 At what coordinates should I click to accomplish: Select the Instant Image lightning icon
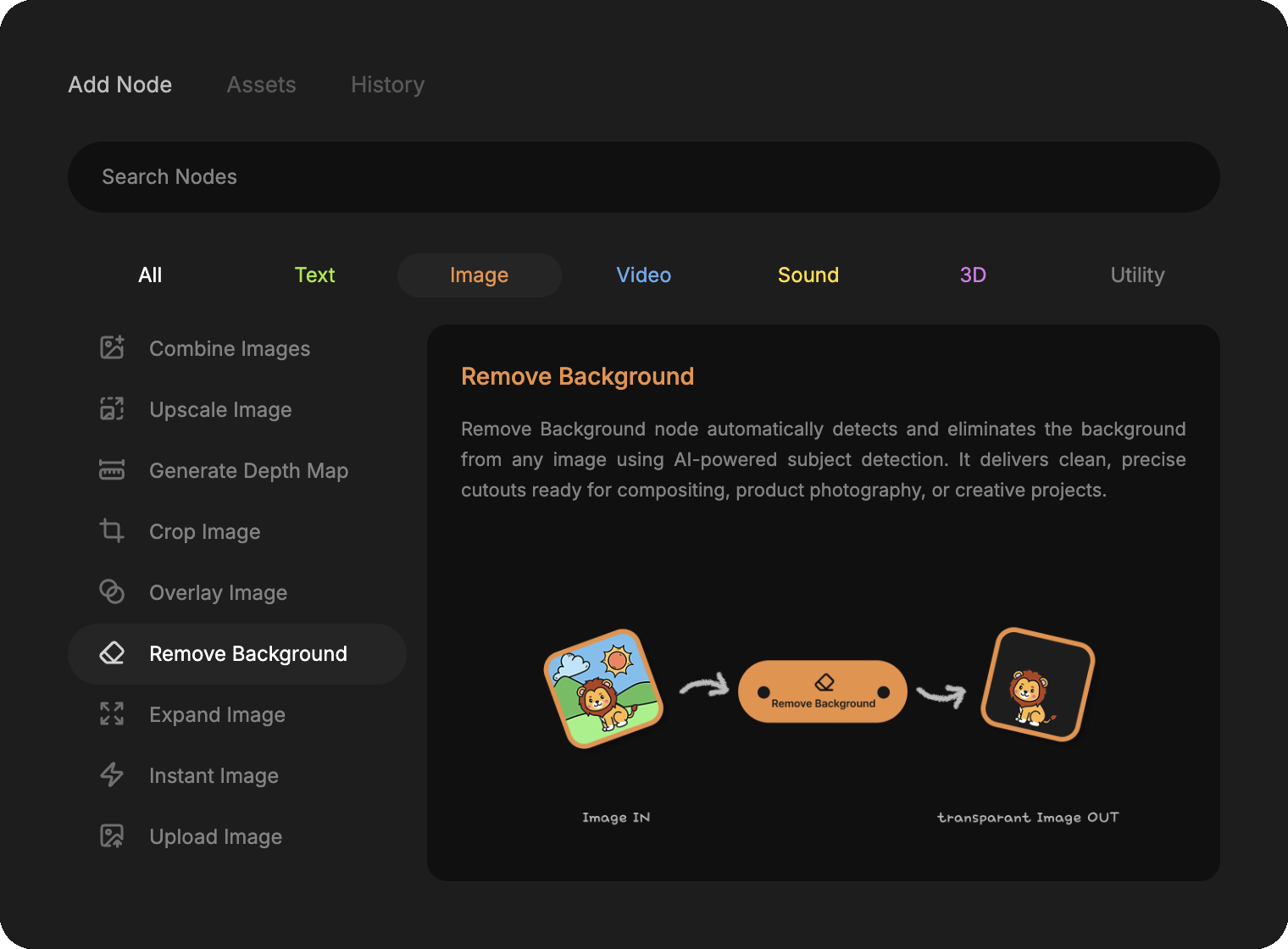[x=112, y=774]
